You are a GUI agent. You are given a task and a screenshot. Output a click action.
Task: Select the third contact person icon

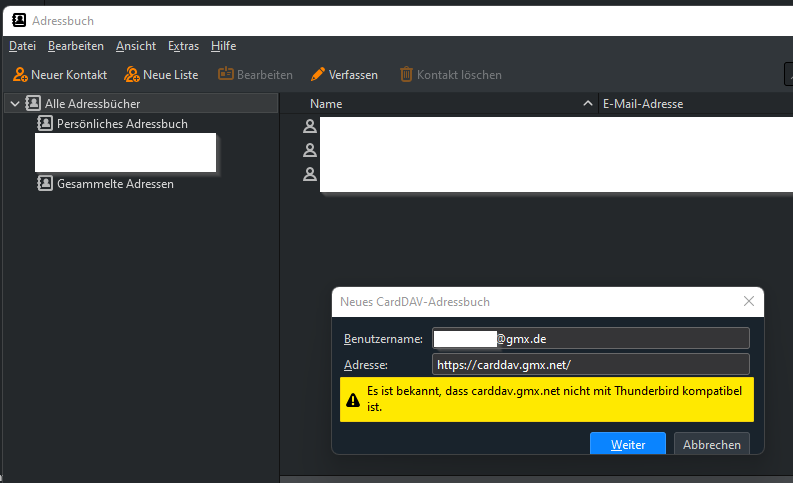pos(310,174)
